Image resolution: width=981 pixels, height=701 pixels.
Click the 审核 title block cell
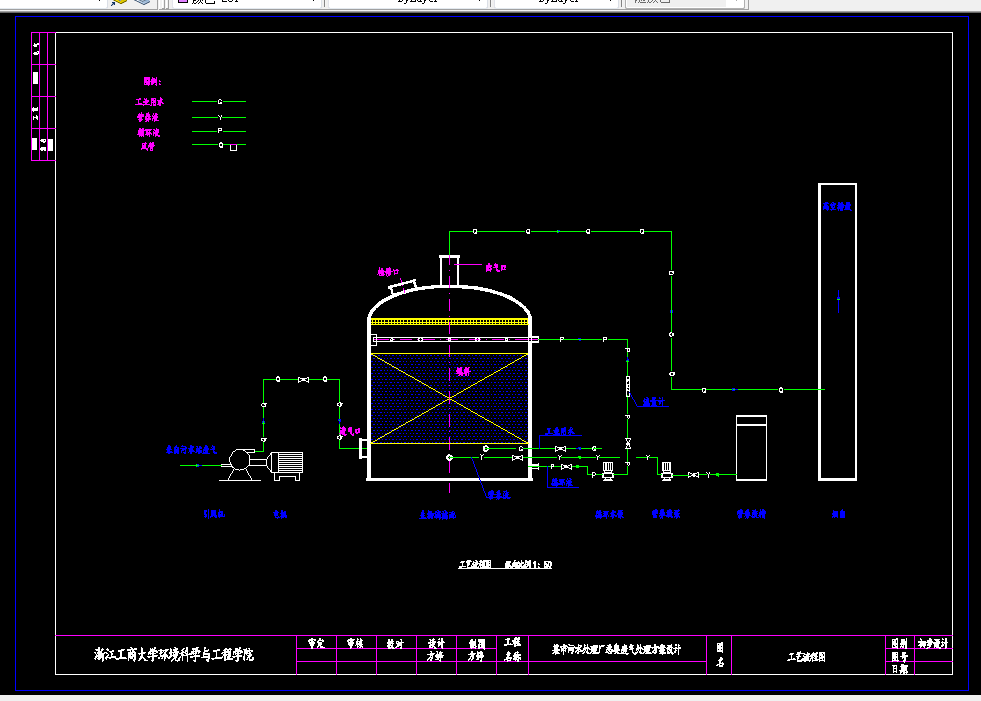[x=356, y=643]
